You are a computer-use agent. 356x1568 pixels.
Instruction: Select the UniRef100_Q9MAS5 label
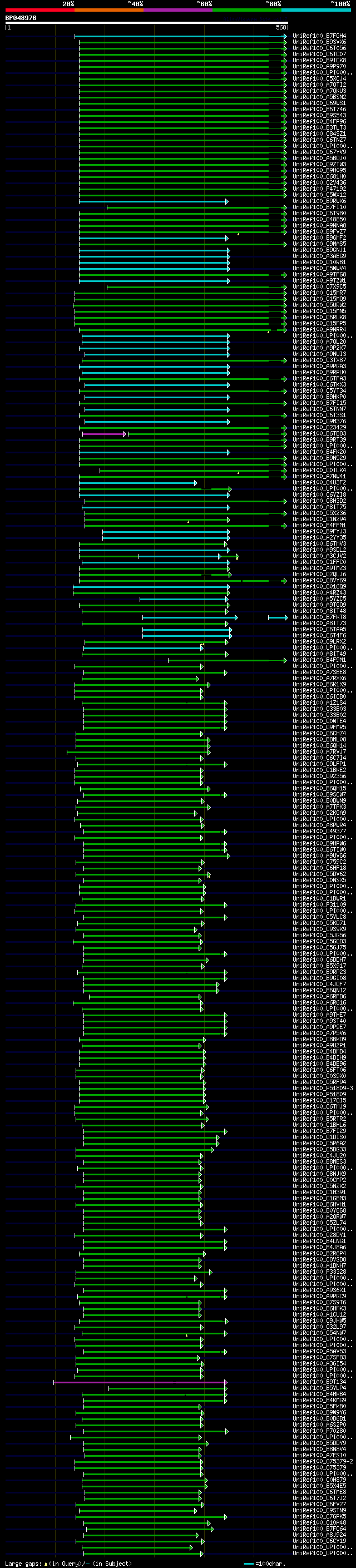tap(319, 244)
